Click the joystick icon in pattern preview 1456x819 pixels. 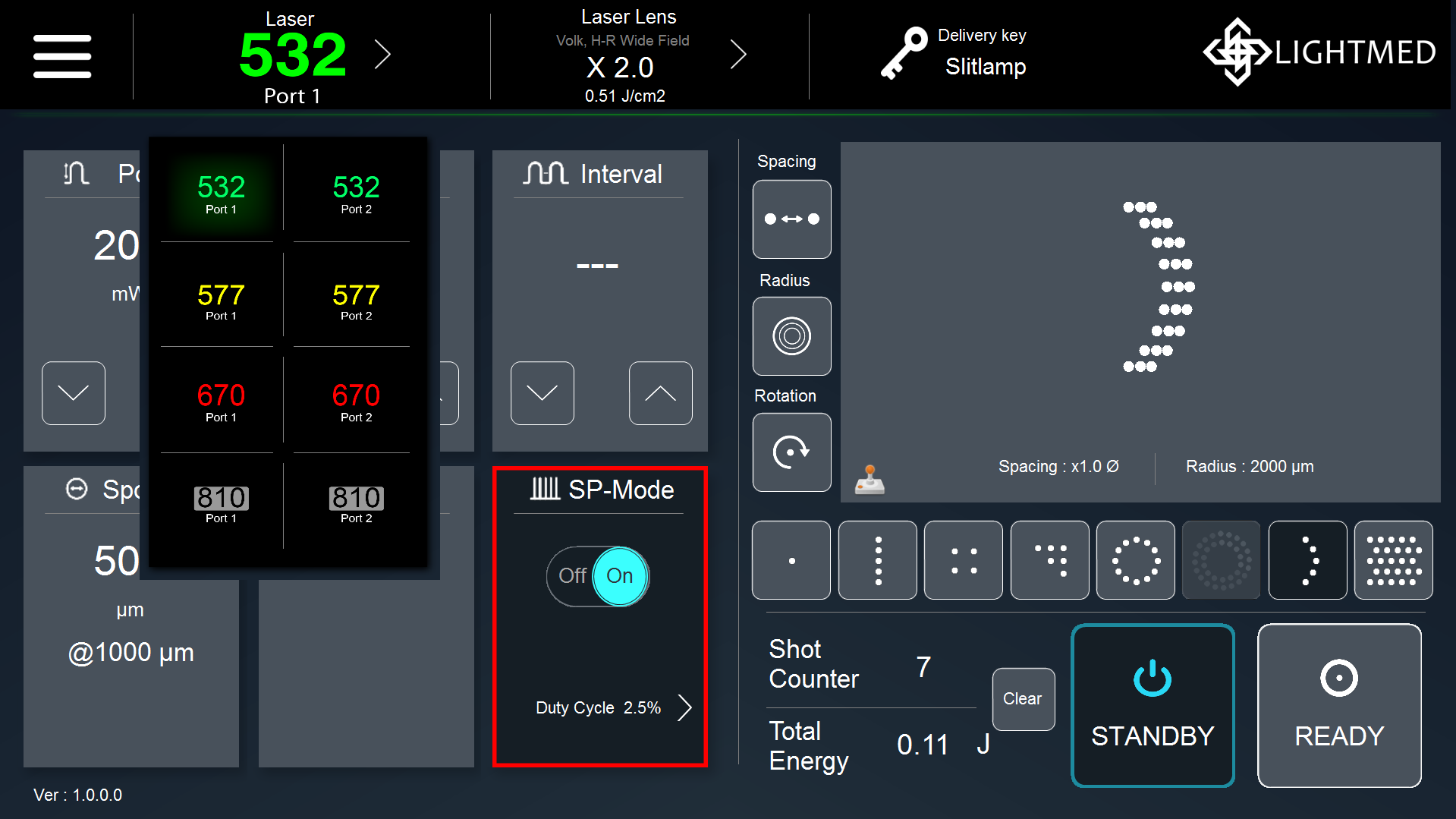point(870,478)
